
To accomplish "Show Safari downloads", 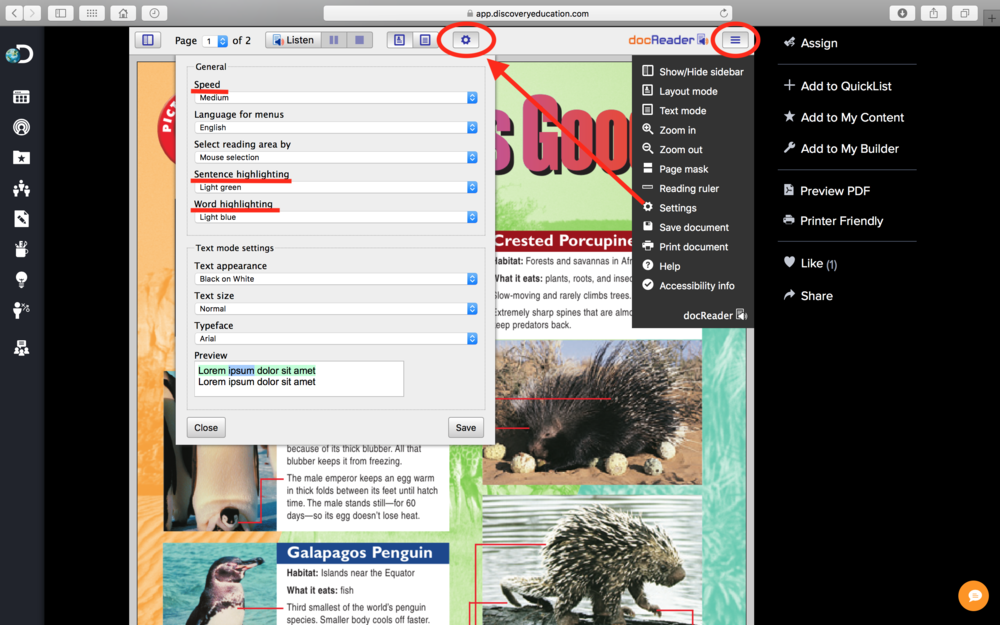I will click(x=902, y=13).
